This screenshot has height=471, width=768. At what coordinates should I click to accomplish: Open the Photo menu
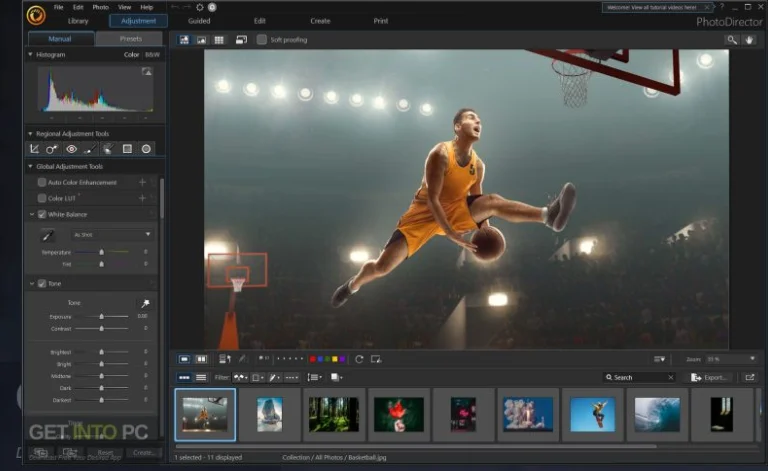click(x=100, y=7)
